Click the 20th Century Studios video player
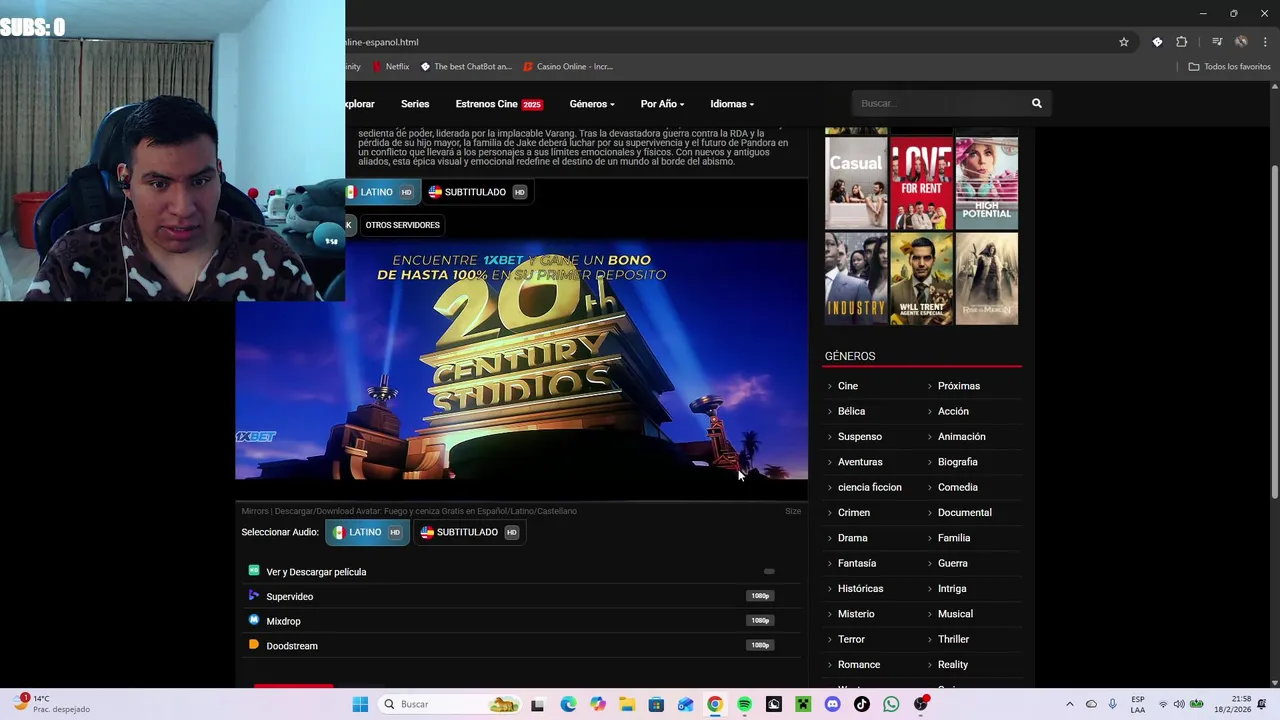1280x720 pixels. (521, 360)
